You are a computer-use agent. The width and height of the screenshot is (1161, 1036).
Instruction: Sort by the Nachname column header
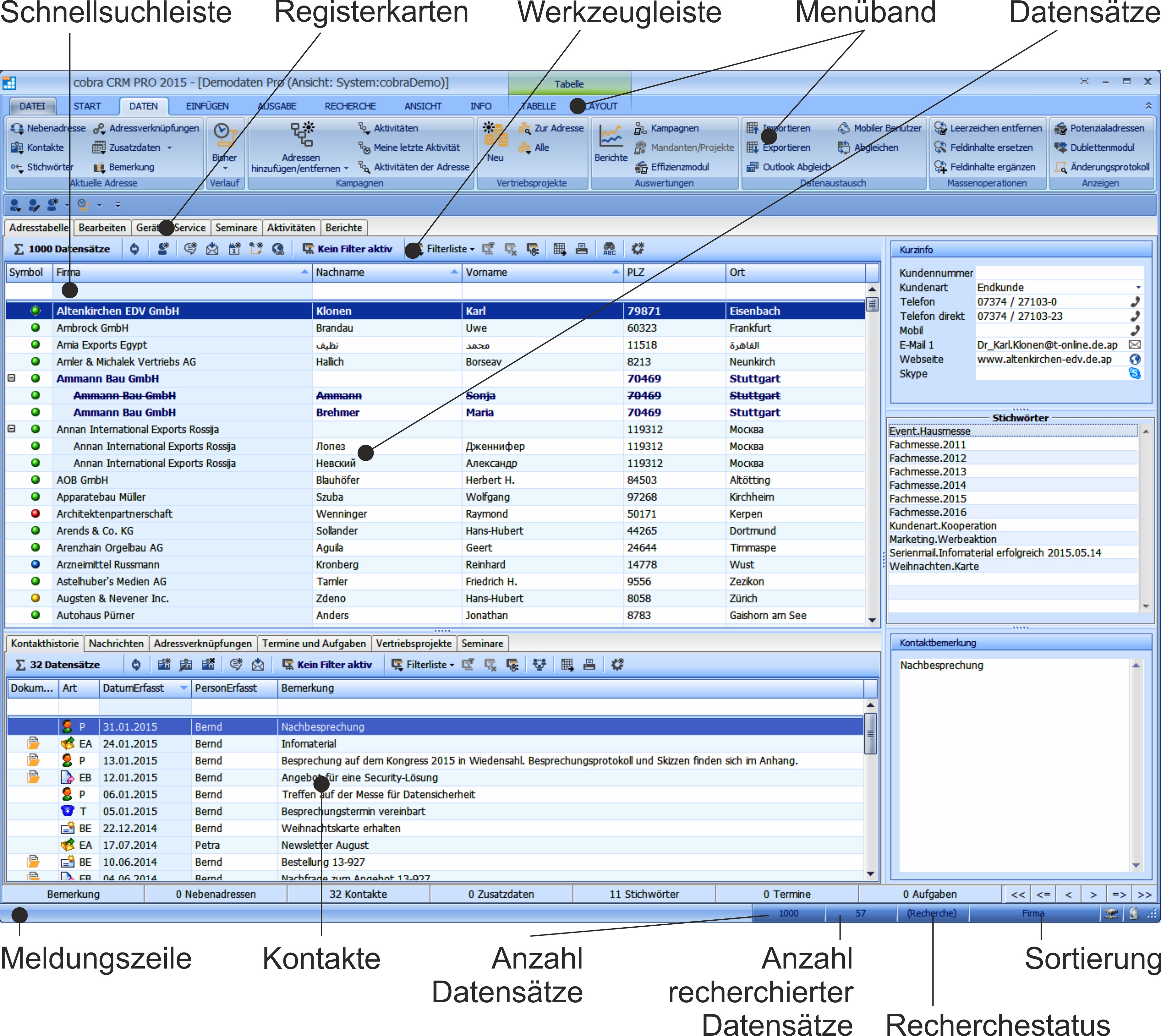tap(387, 272)
